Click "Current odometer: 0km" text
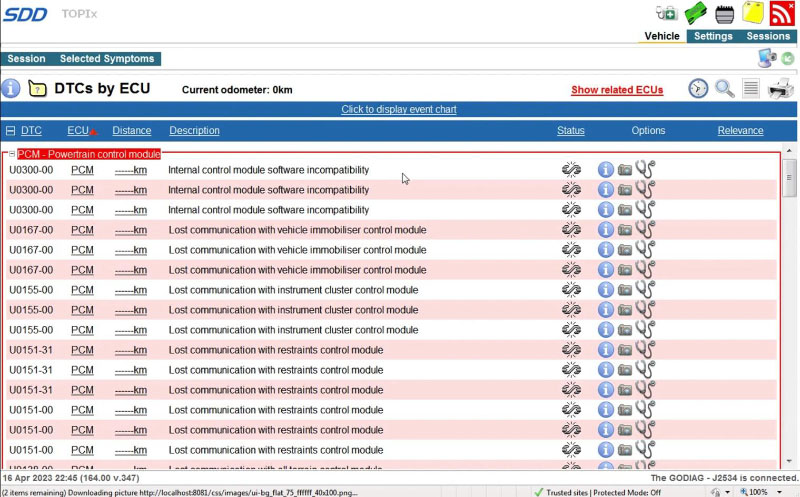The image size is (800, 497). point(237,90)
